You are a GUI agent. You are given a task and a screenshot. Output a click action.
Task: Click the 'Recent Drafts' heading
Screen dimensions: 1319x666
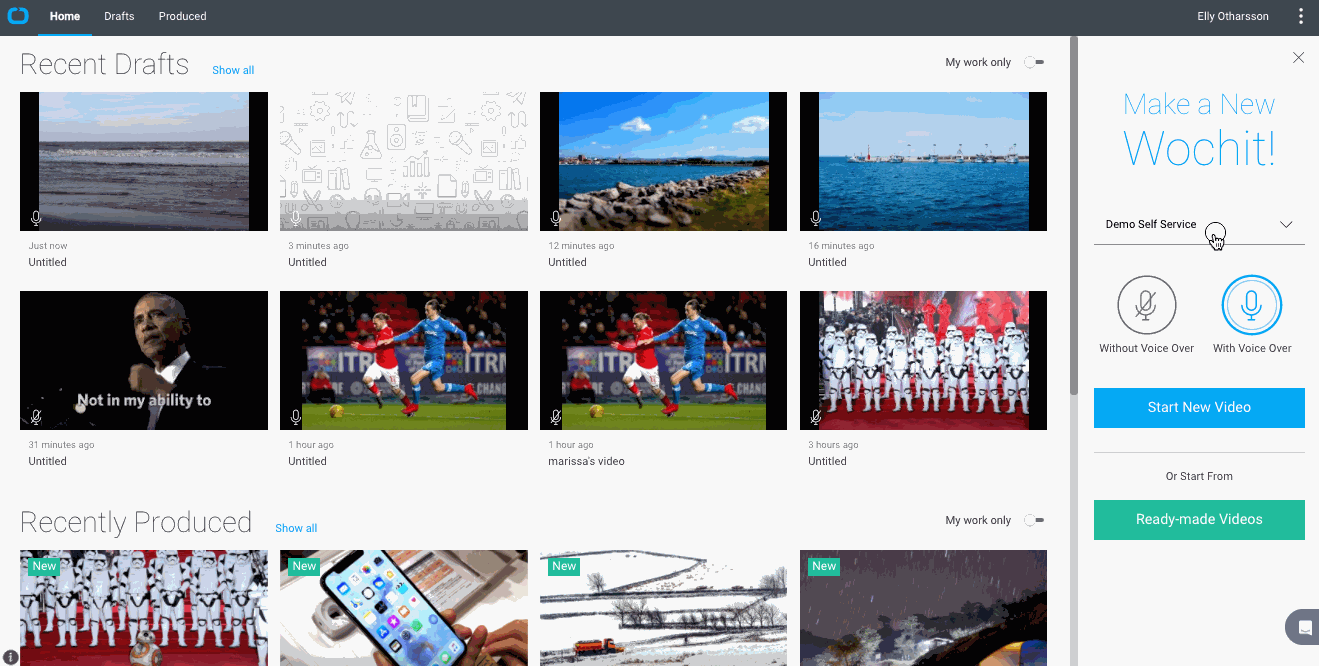pyautogui.click(x=105, y=64)
